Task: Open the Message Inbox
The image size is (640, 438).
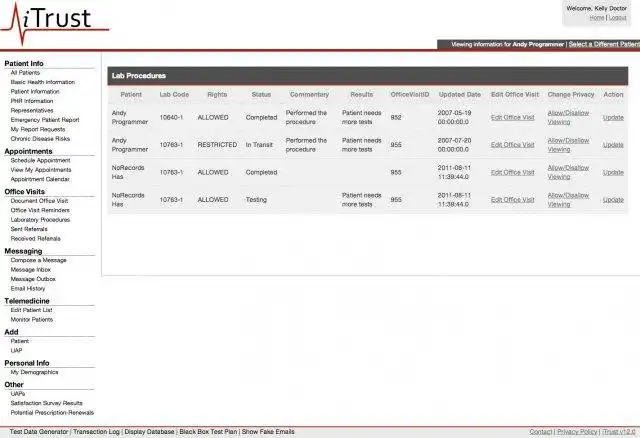Action: 31,269
